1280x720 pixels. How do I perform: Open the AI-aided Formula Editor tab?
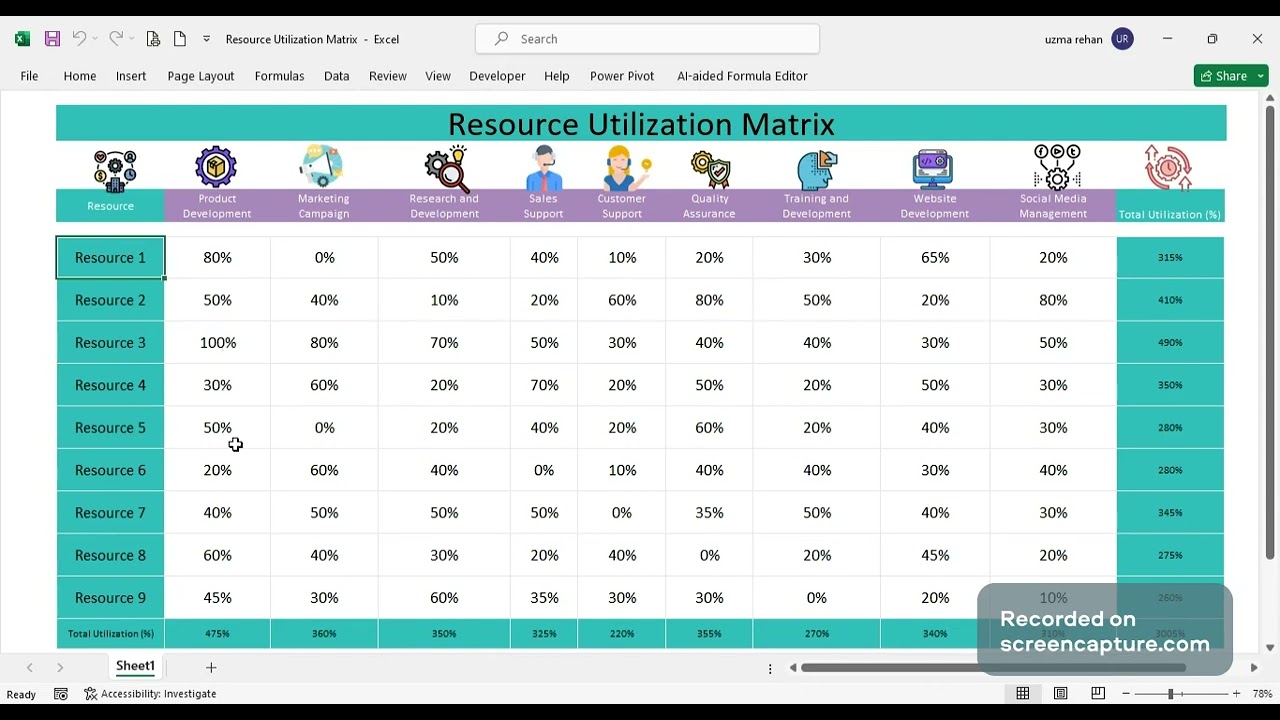coord(742,76)
